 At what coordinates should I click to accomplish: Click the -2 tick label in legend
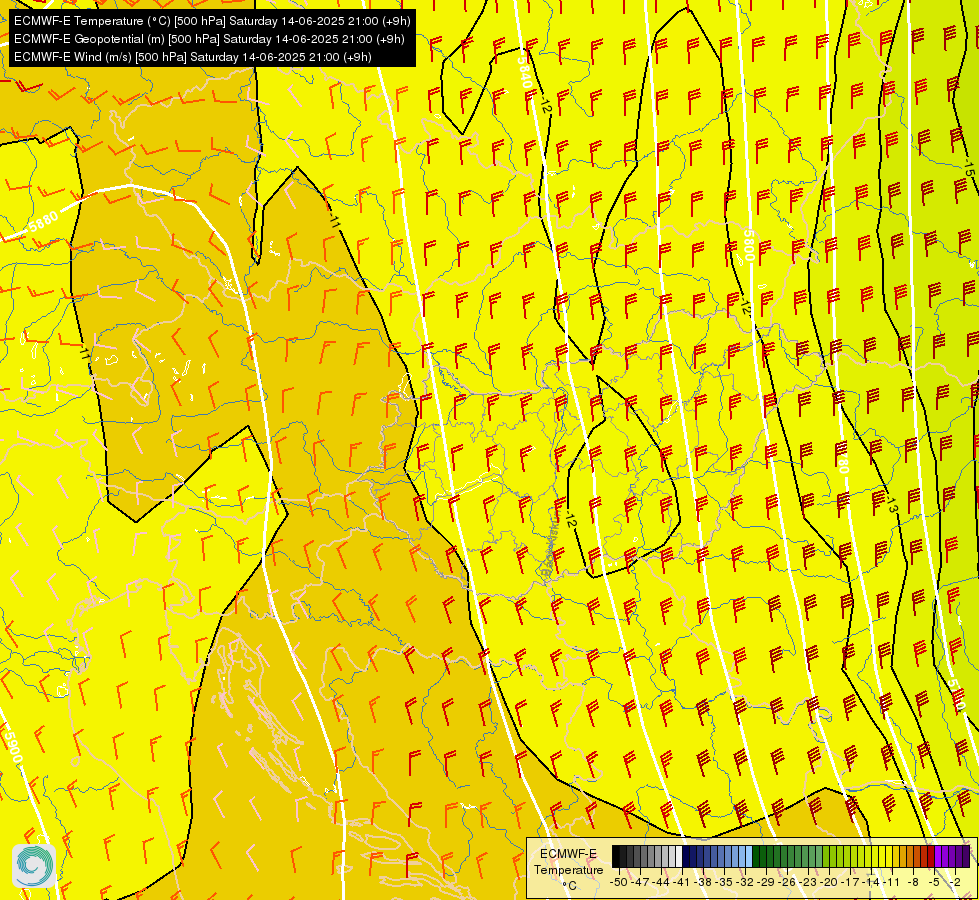[955, 882]
